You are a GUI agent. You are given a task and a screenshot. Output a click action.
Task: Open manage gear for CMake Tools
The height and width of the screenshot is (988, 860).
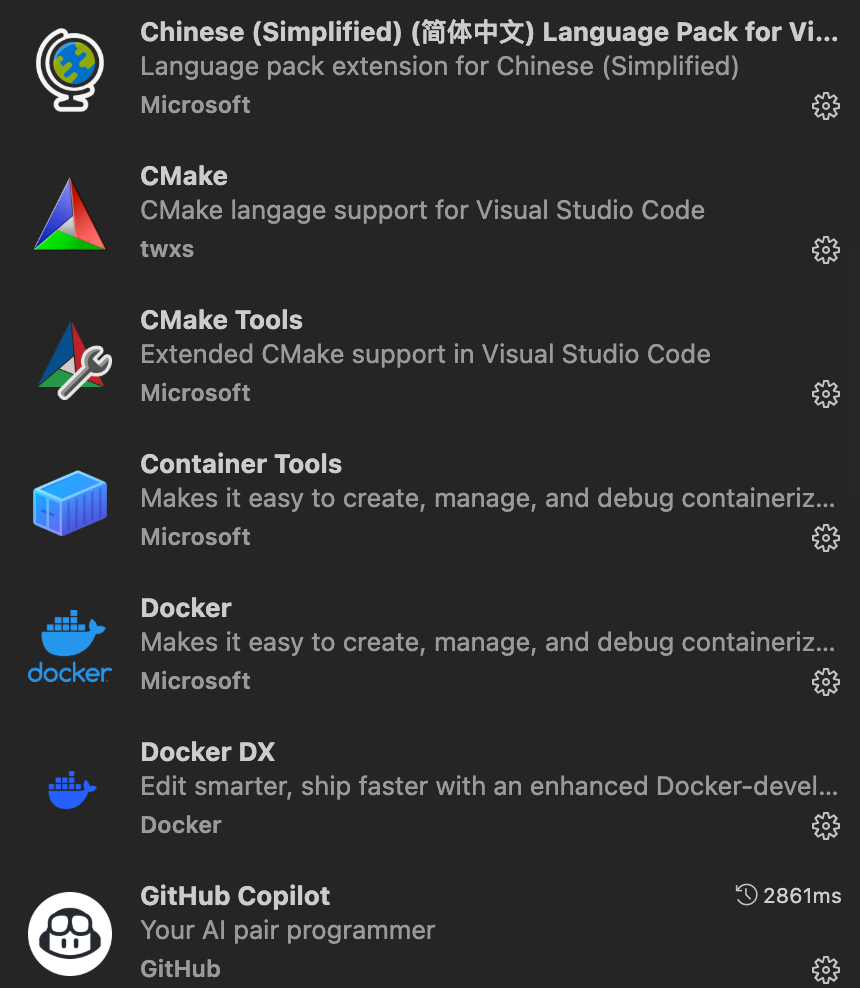pyautogui.click(x=825, y=394)
